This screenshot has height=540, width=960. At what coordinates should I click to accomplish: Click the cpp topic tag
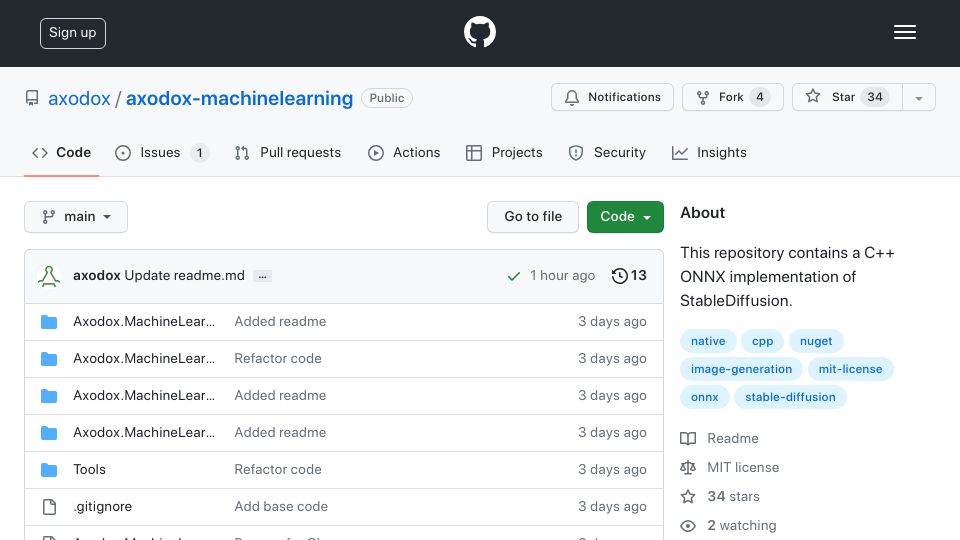point(762,341)
